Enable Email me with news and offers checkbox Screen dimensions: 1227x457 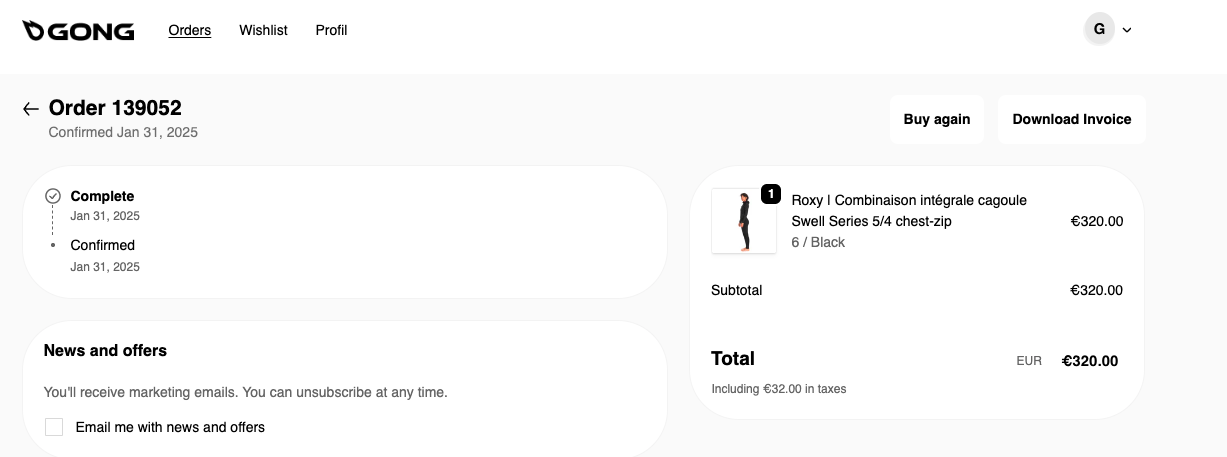(54, 427)
